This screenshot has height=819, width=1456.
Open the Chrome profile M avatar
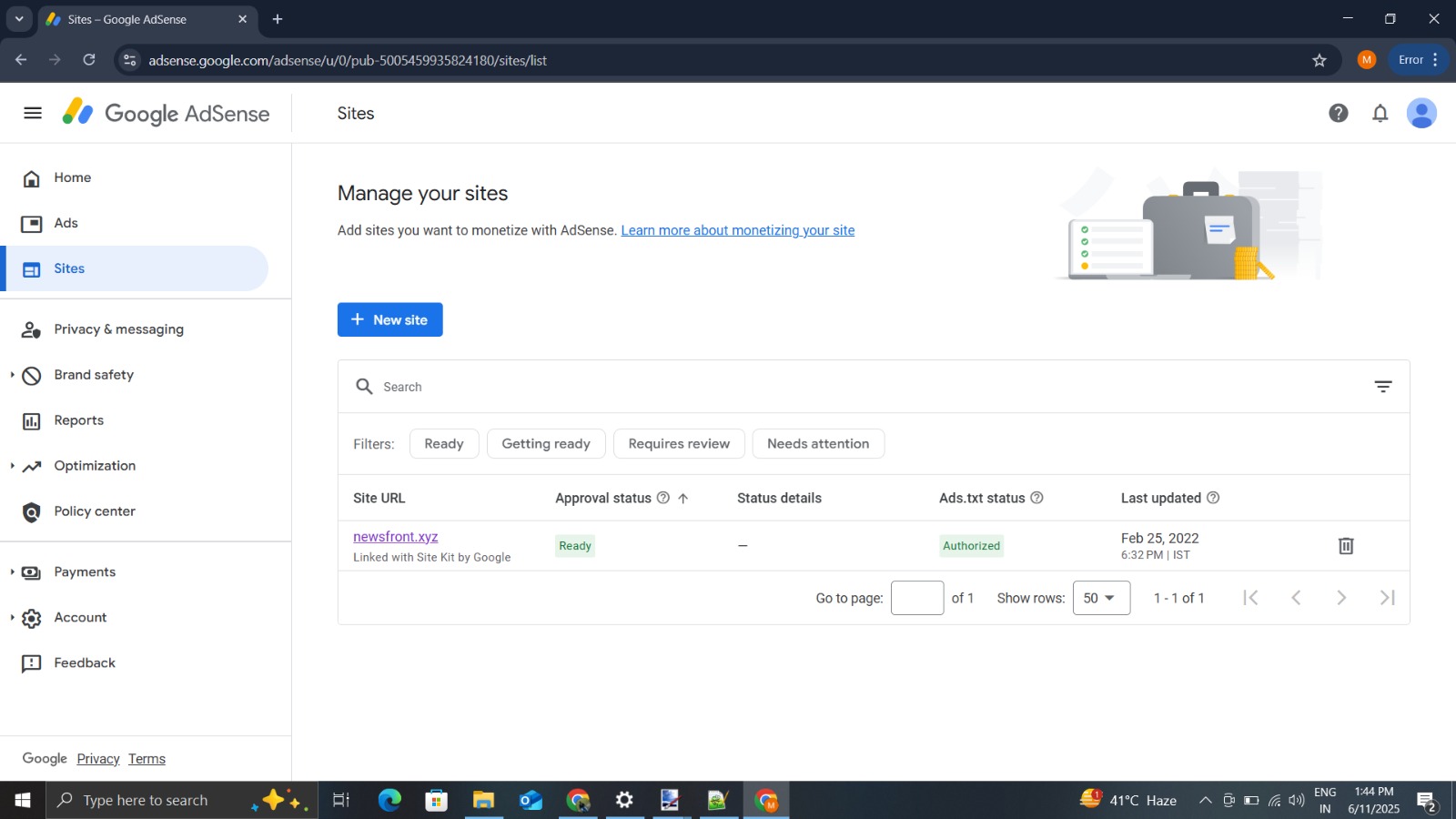click(x=1366, y=60)
